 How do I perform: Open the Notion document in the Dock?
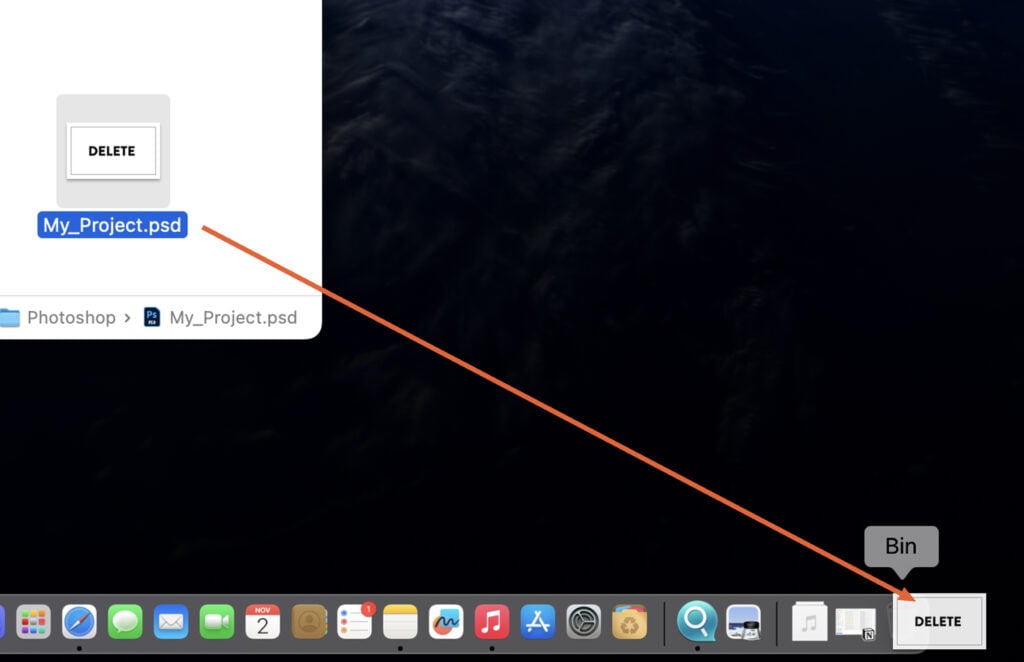tap(856, 622)
